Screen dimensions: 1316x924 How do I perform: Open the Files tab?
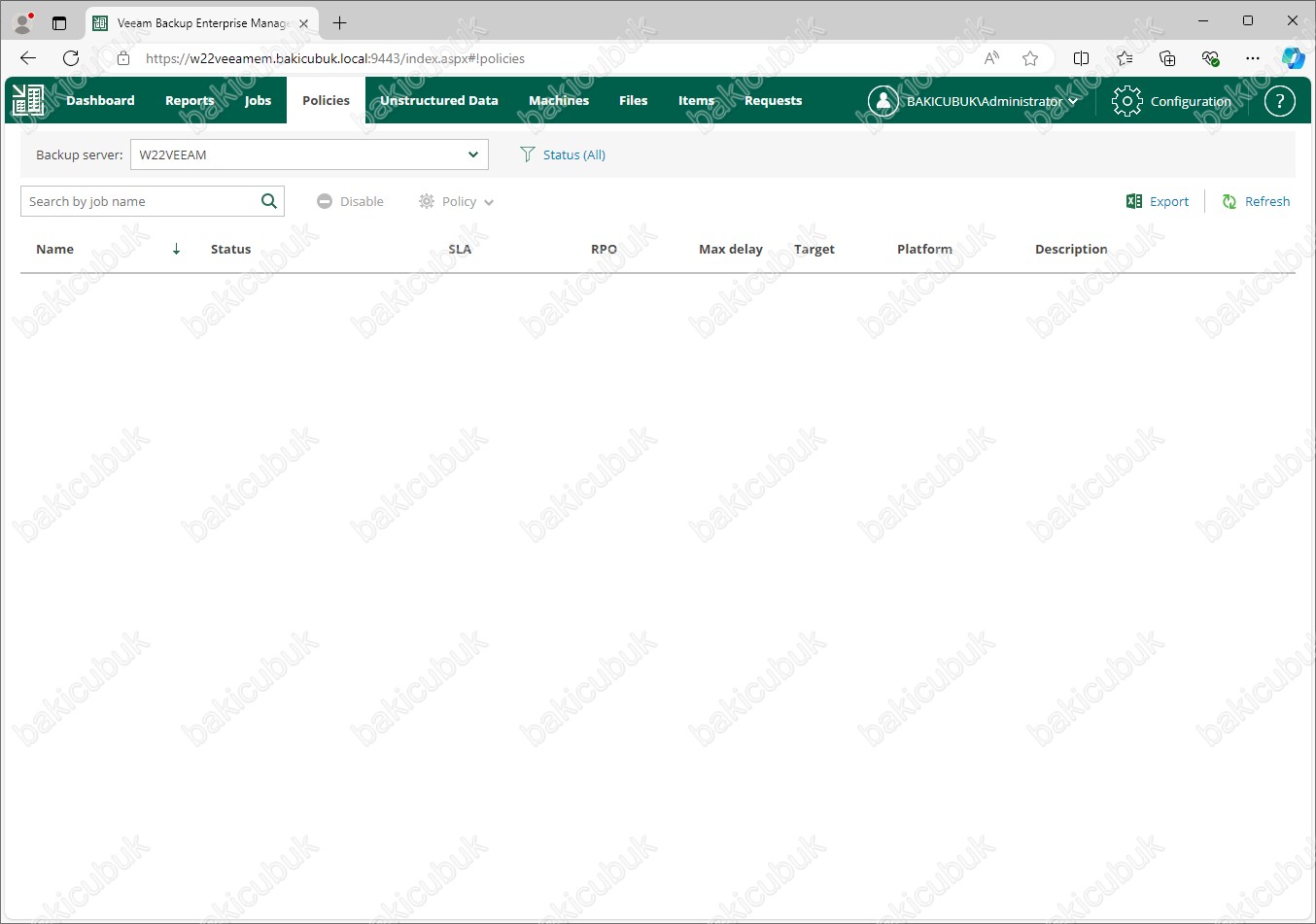pos(633,100)
